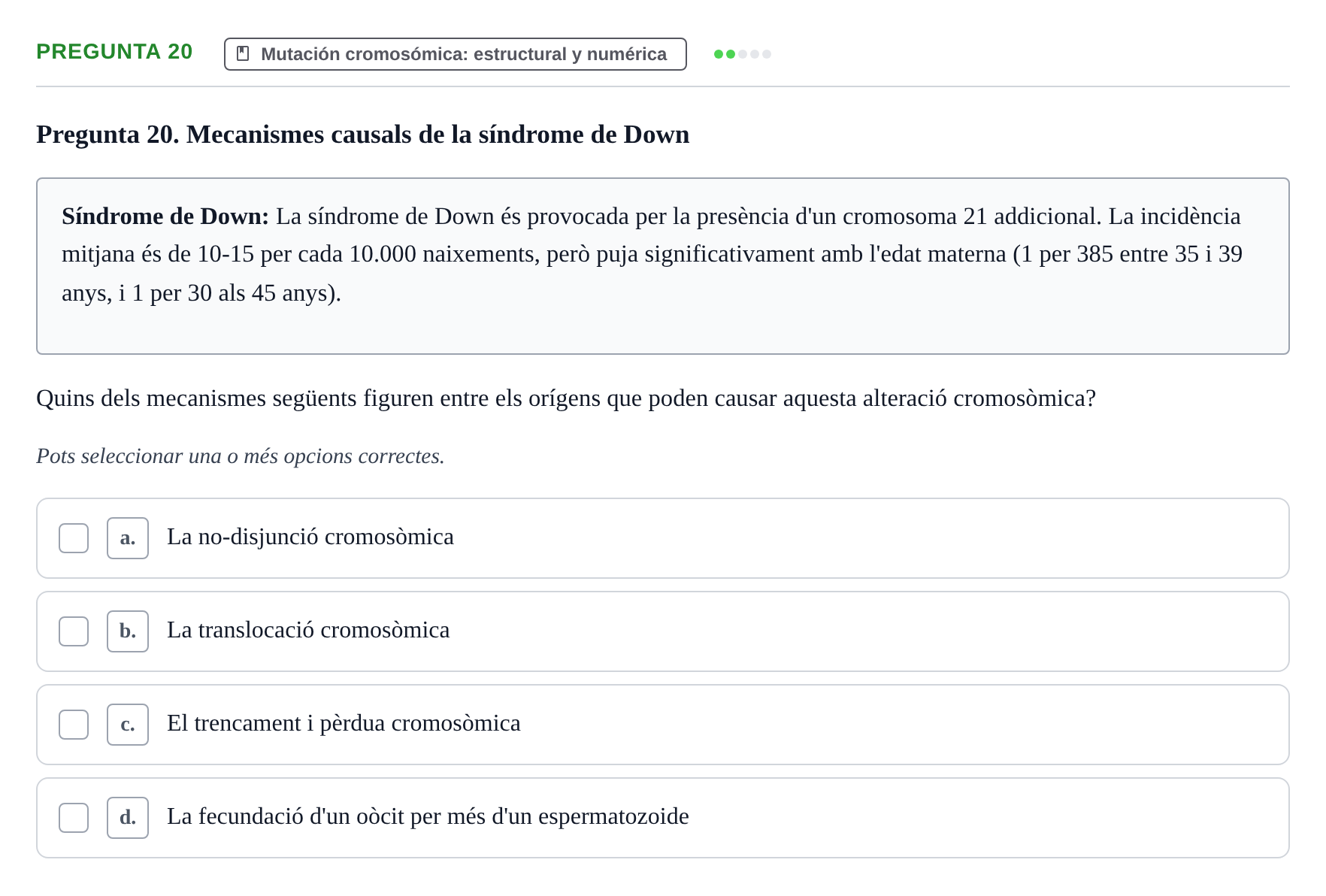Click the heading 'Mecanismes causals de la síndrome de Down'
1326x896 pixels.
(437, 135)
